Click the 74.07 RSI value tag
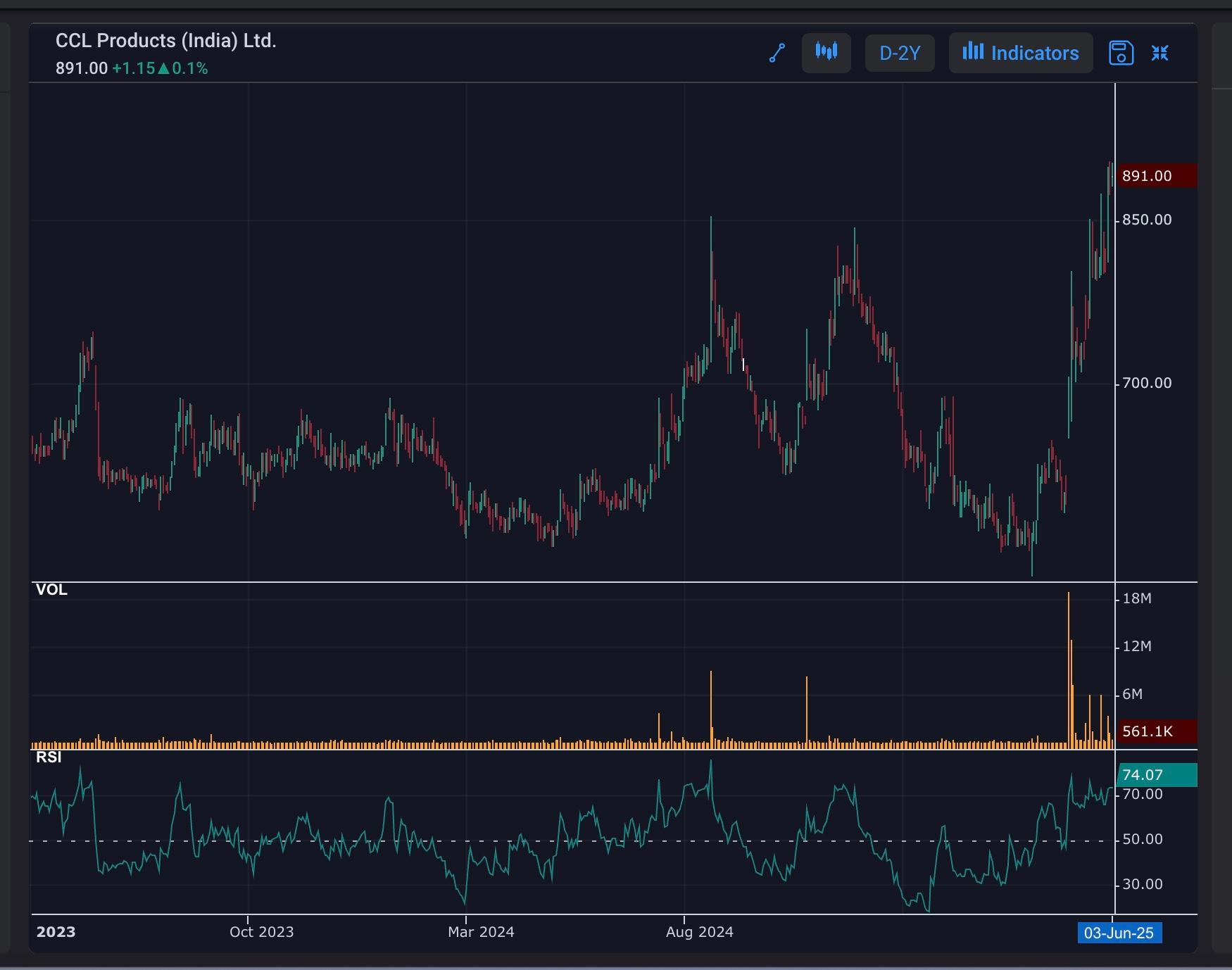Screen dimensions: 1232x970 tap(1157, 775)
